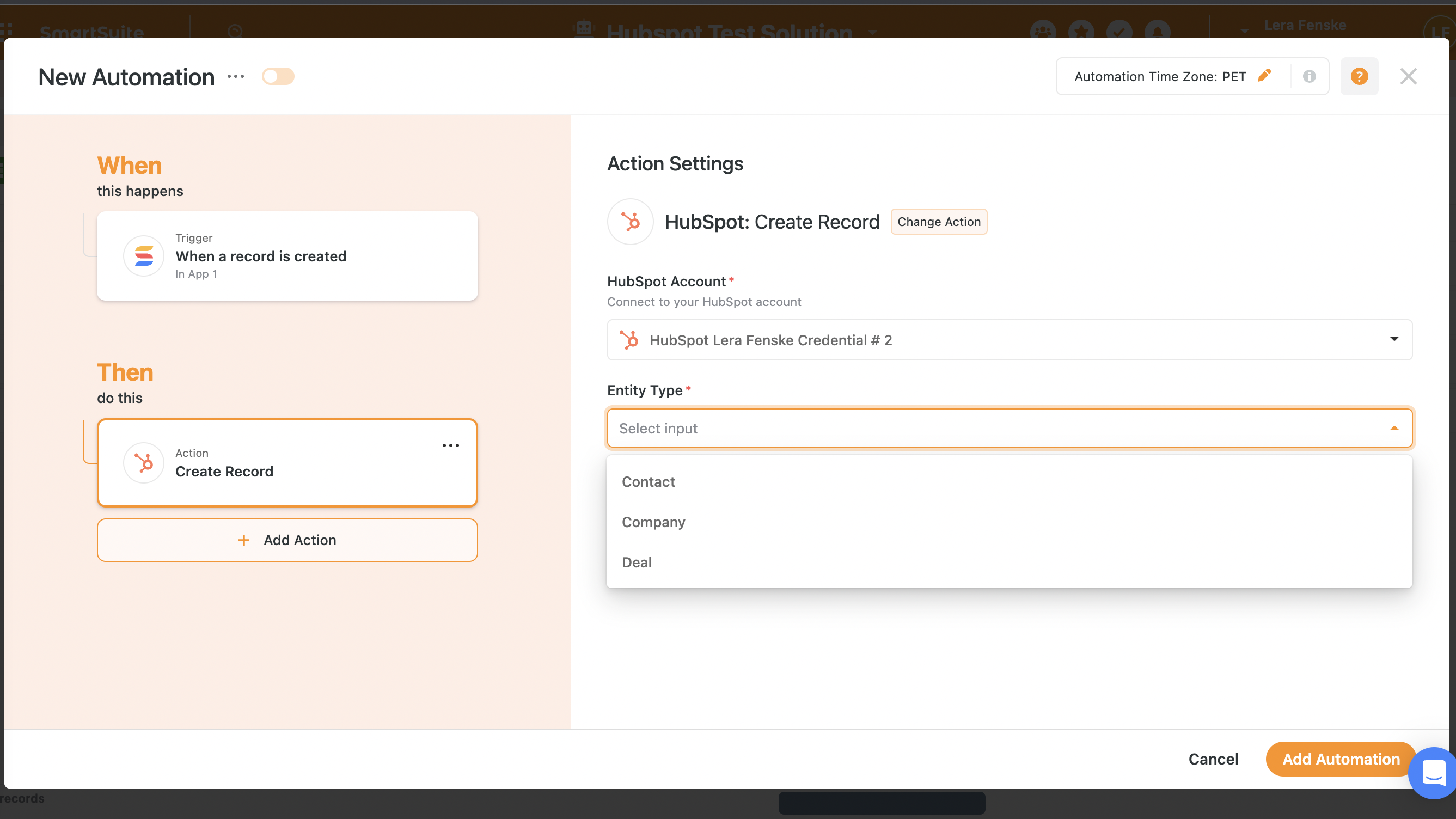Open the Create Record action ellipsis menu
Image resolution: width=1456 pixels, height=819 pixels.
450,445
